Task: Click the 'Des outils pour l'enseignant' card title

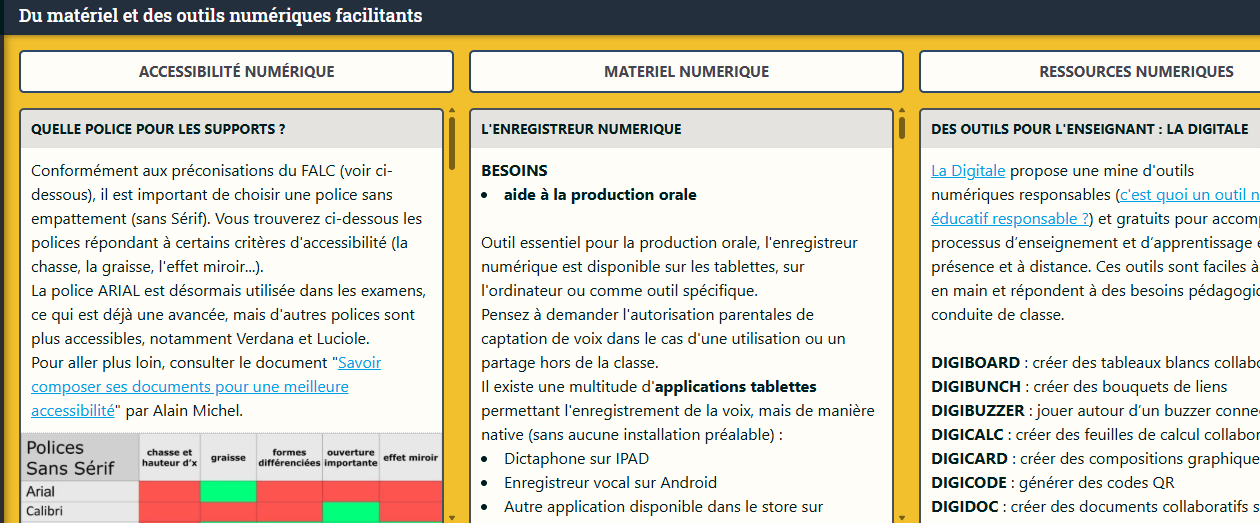Action: coord(1088,129)
